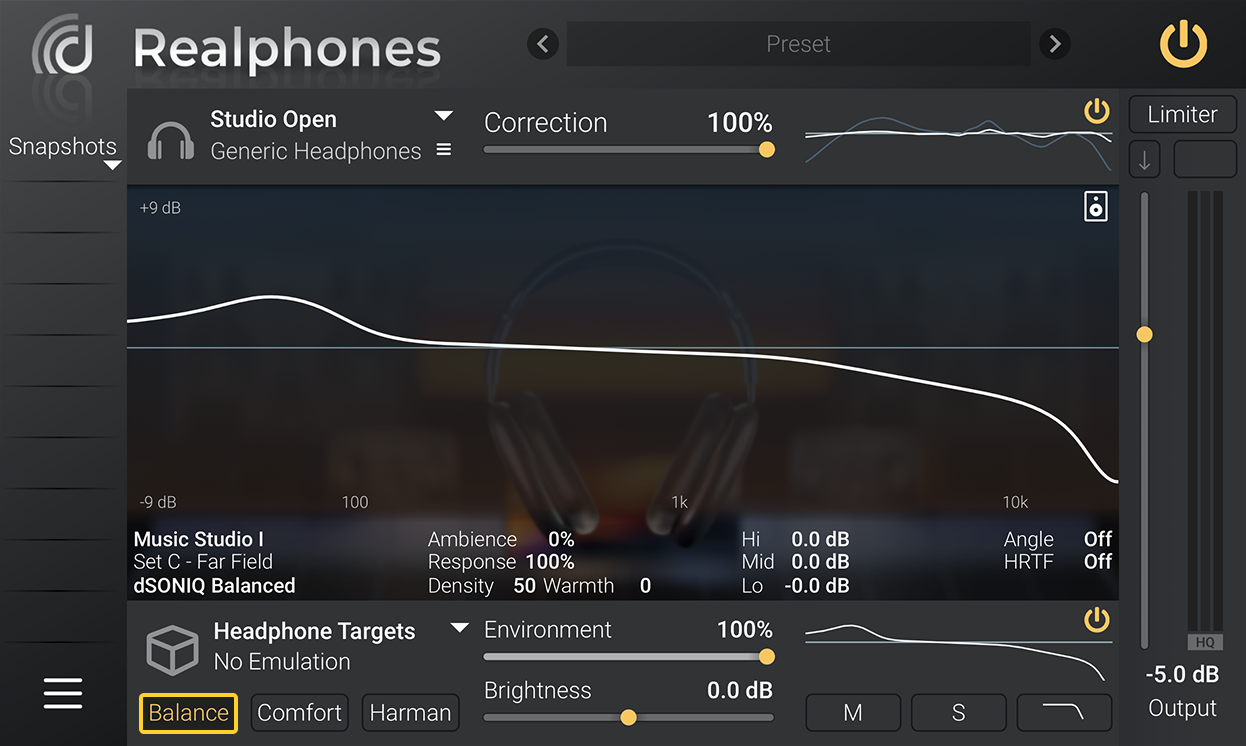Click the speaker icon on the frequency graph

tap(1095, 206)
